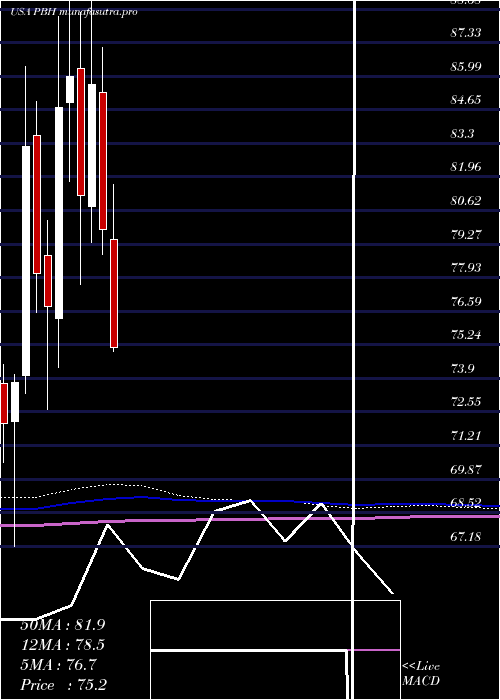The image size is (500, 700).
Task: Click the 85.99 price axis label
Action: 466,67
